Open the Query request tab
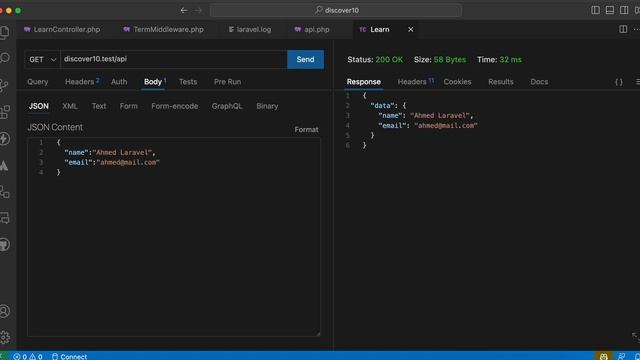 38,82
